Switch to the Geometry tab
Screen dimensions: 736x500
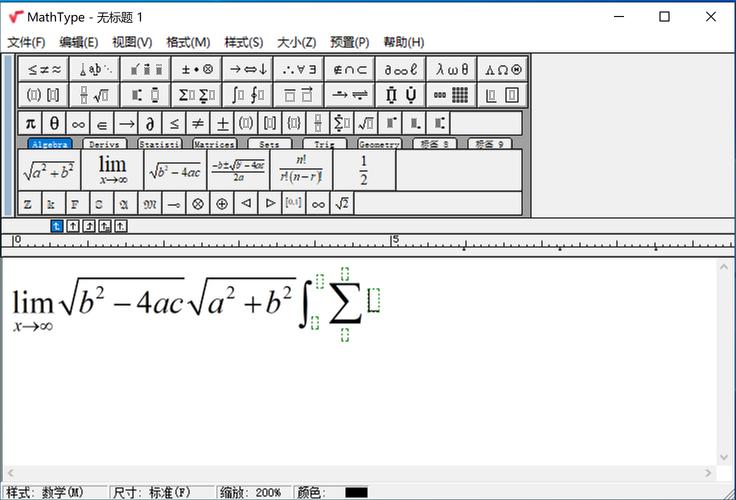pos(379,144)
